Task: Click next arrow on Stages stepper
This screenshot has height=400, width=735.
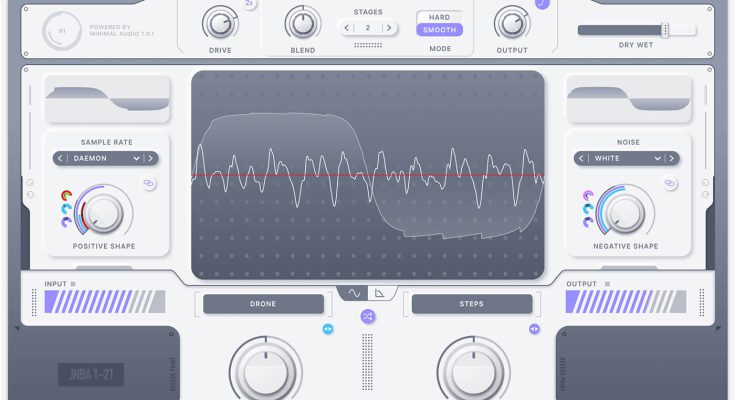Action: pos(389,27)
